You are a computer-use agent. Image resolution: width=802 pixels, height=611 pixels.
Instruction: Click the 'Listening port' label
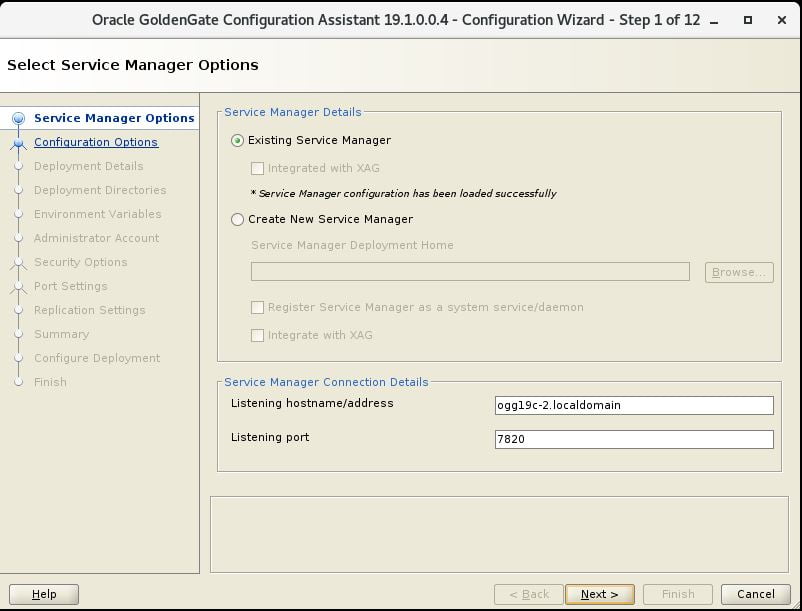270,438
